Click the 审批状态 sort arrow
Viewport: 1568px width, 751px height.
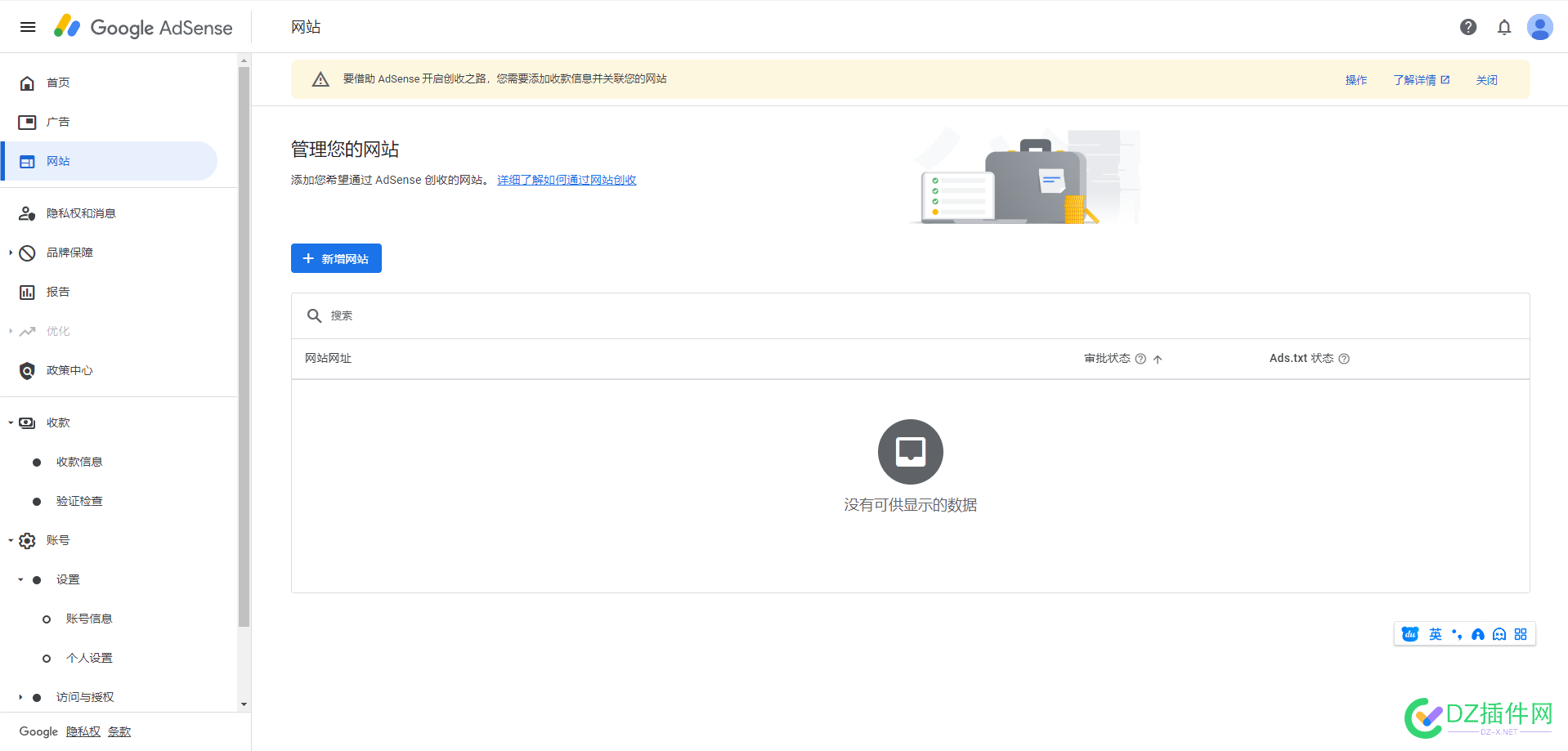(x=1158, y=359)
